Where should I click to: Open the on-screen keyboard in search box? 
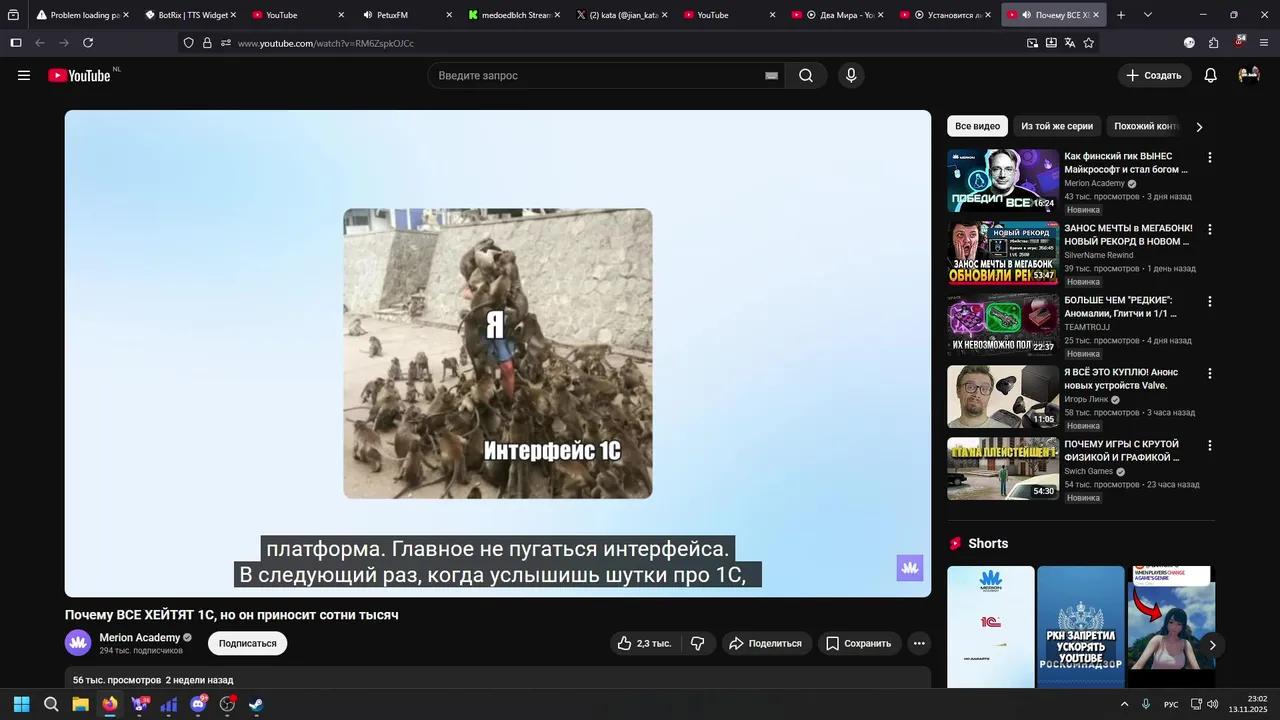point(771,75)
